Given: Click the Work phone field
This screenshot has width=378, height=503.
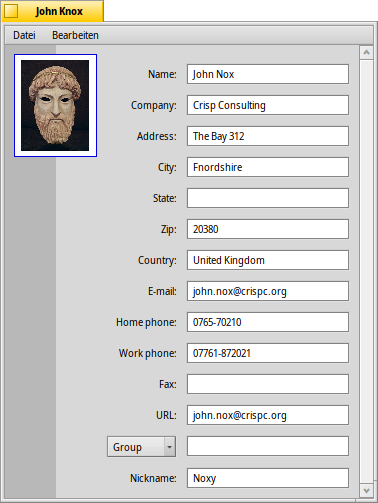Looking at the screenshot, I should [268, 353].
